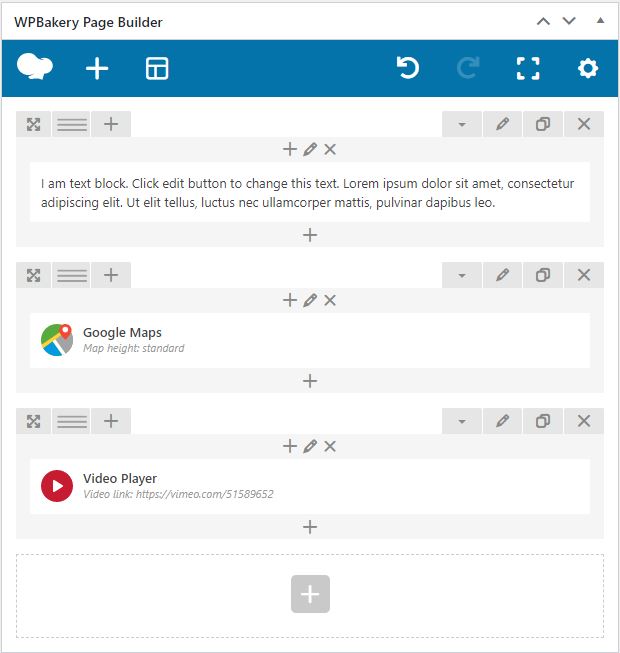Toggle collapse of Google Maps row
The width and height of the screenshot is (620, 653).
click(462, 275)
